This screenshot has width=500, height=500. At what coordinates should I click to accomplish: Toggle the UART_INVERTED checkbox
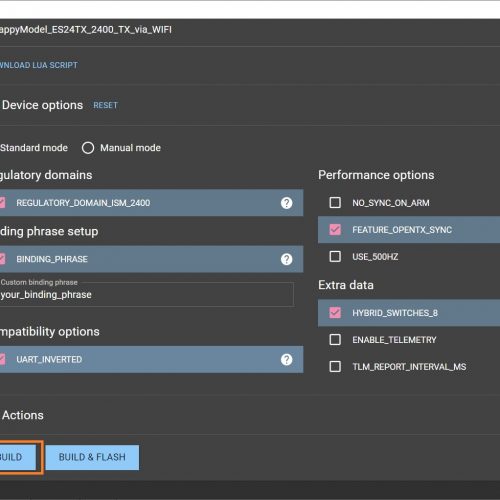coord(2,359)
